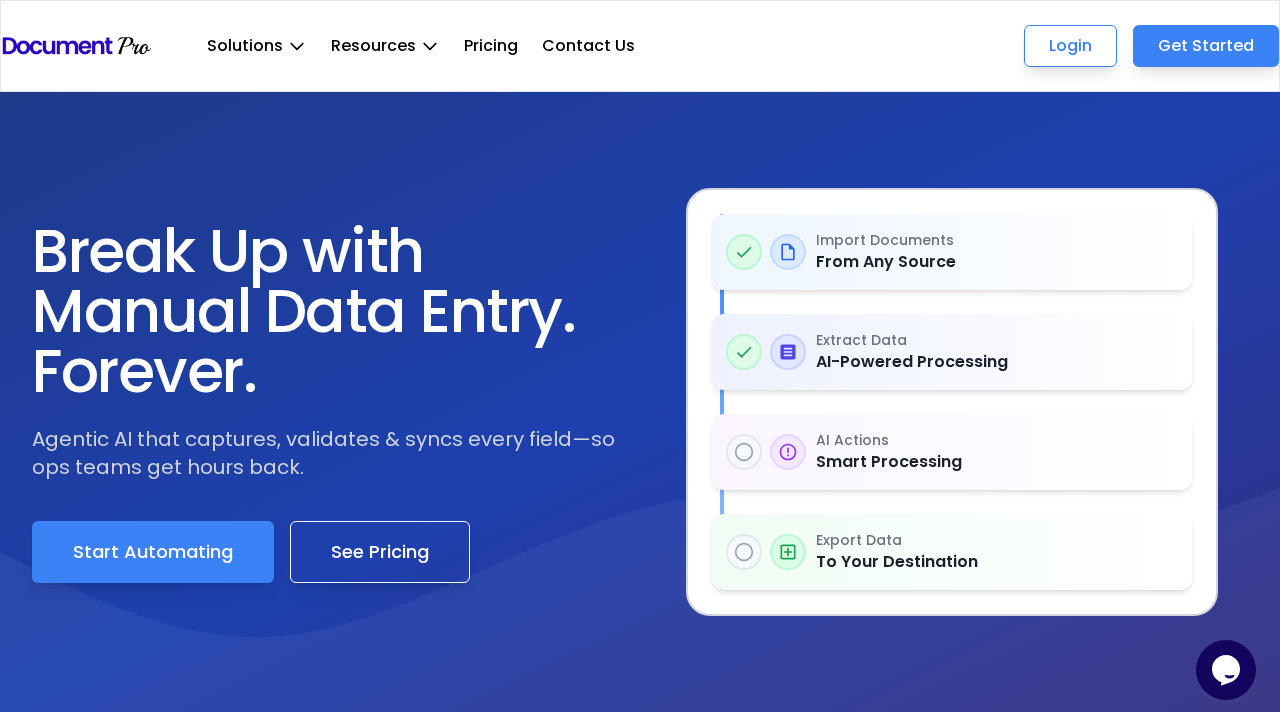Open the Solutions dropdown

244,45
